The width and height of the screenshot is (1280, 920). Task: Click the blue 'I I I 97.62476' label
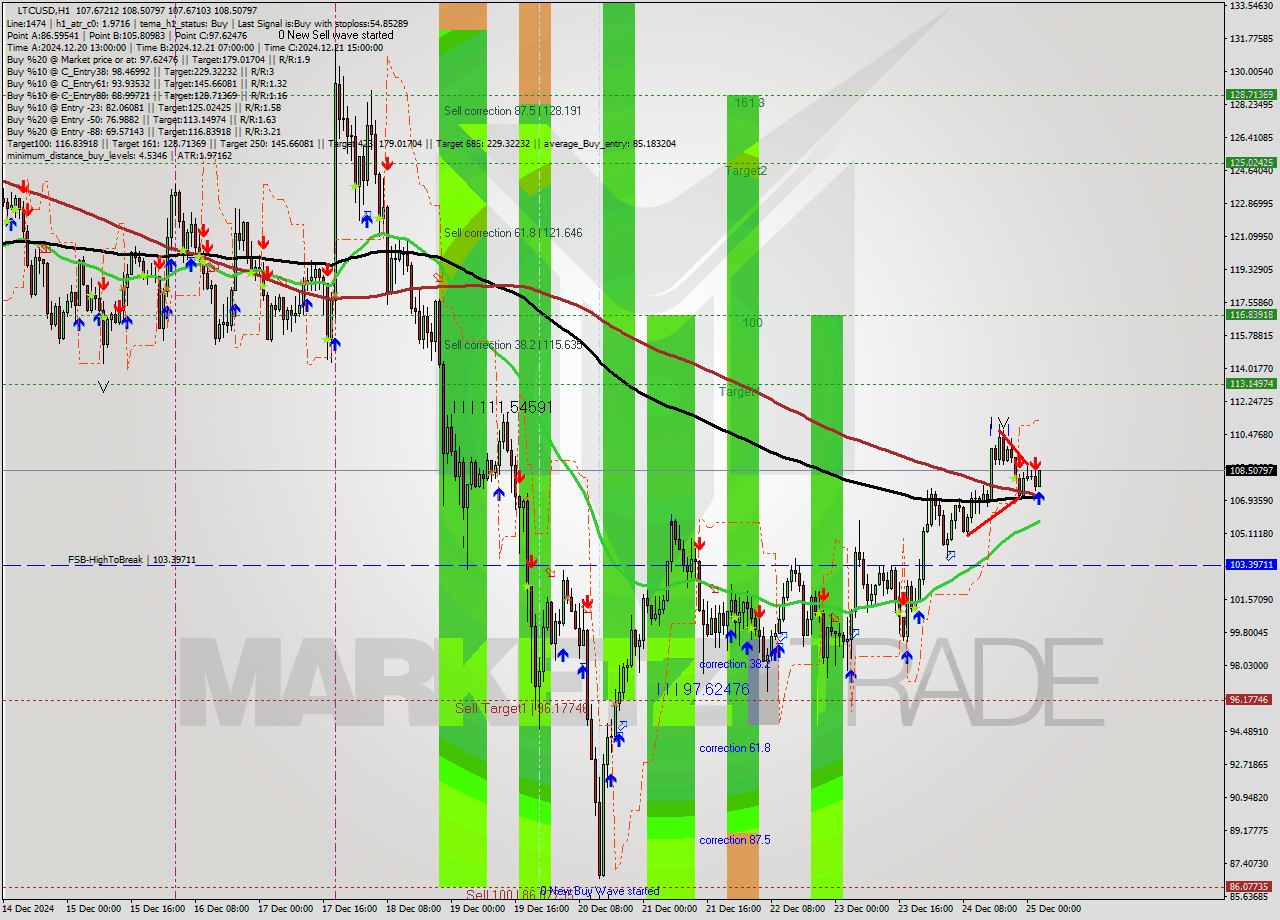[703, 689]
